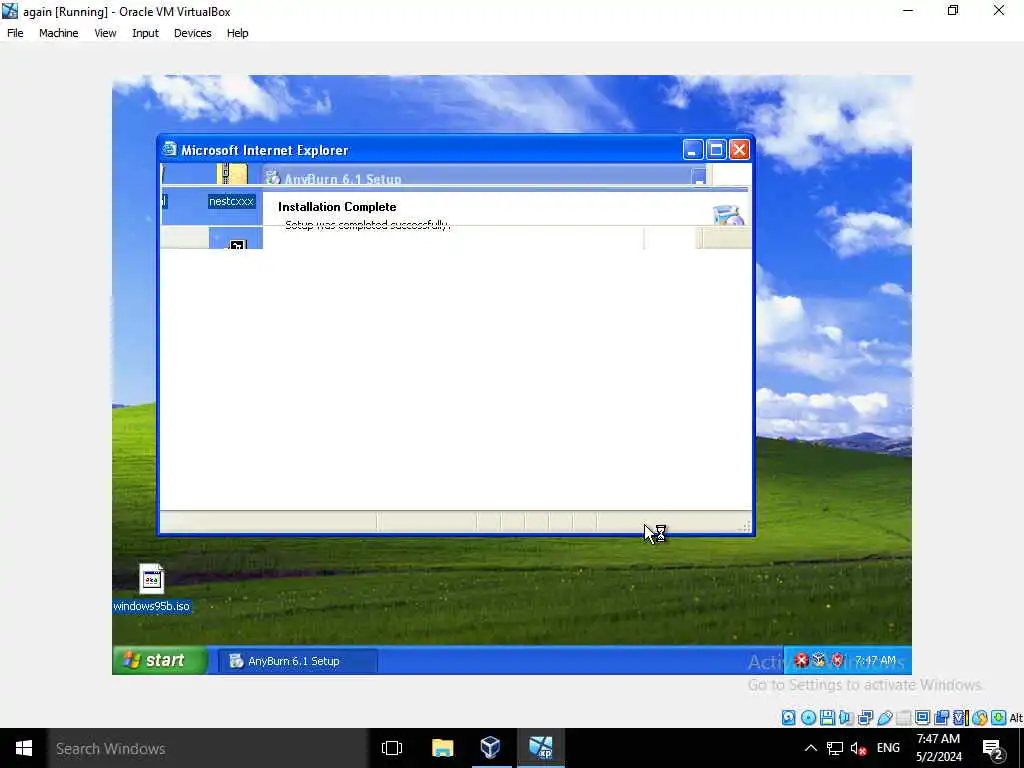1024x768 pixels.
Task: Click the USB devices indicator icon
Action: click(885, 718)
